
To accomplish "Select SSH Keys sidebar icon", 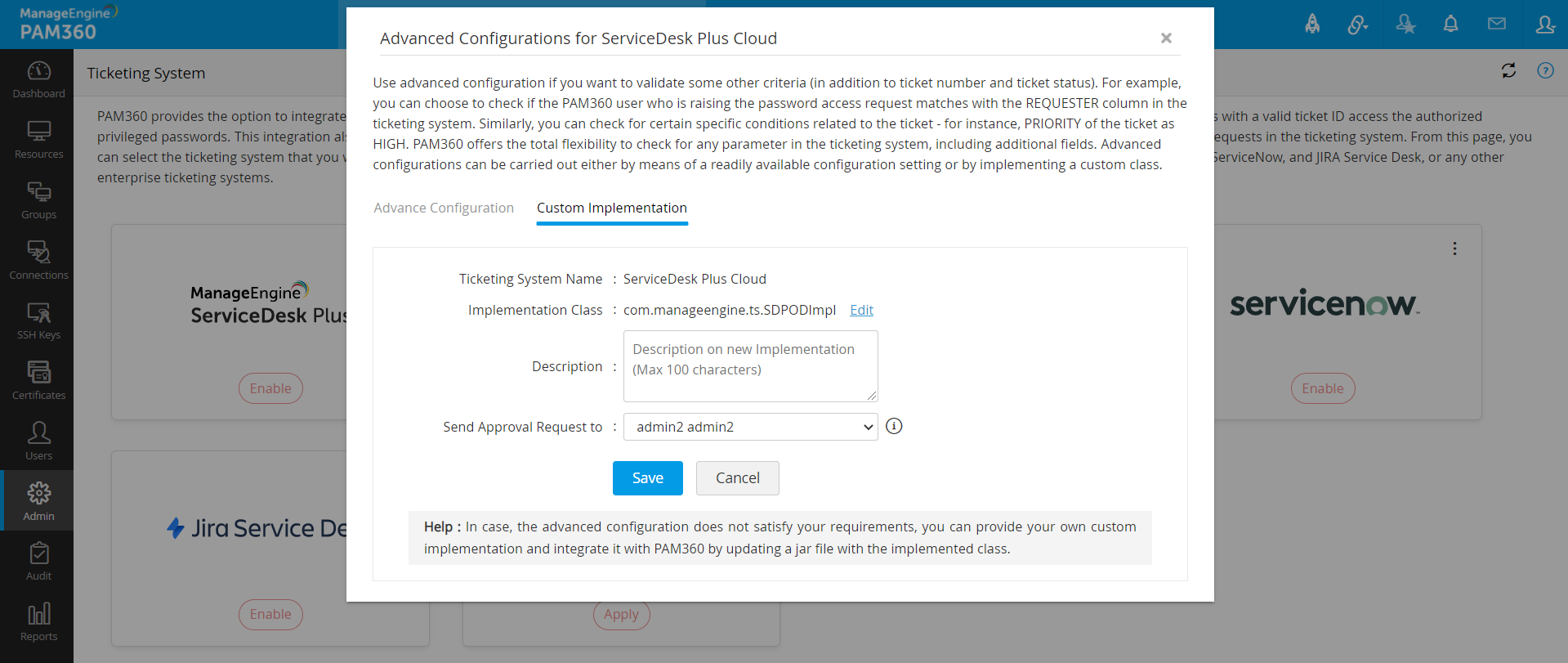I will coord(38,320).
